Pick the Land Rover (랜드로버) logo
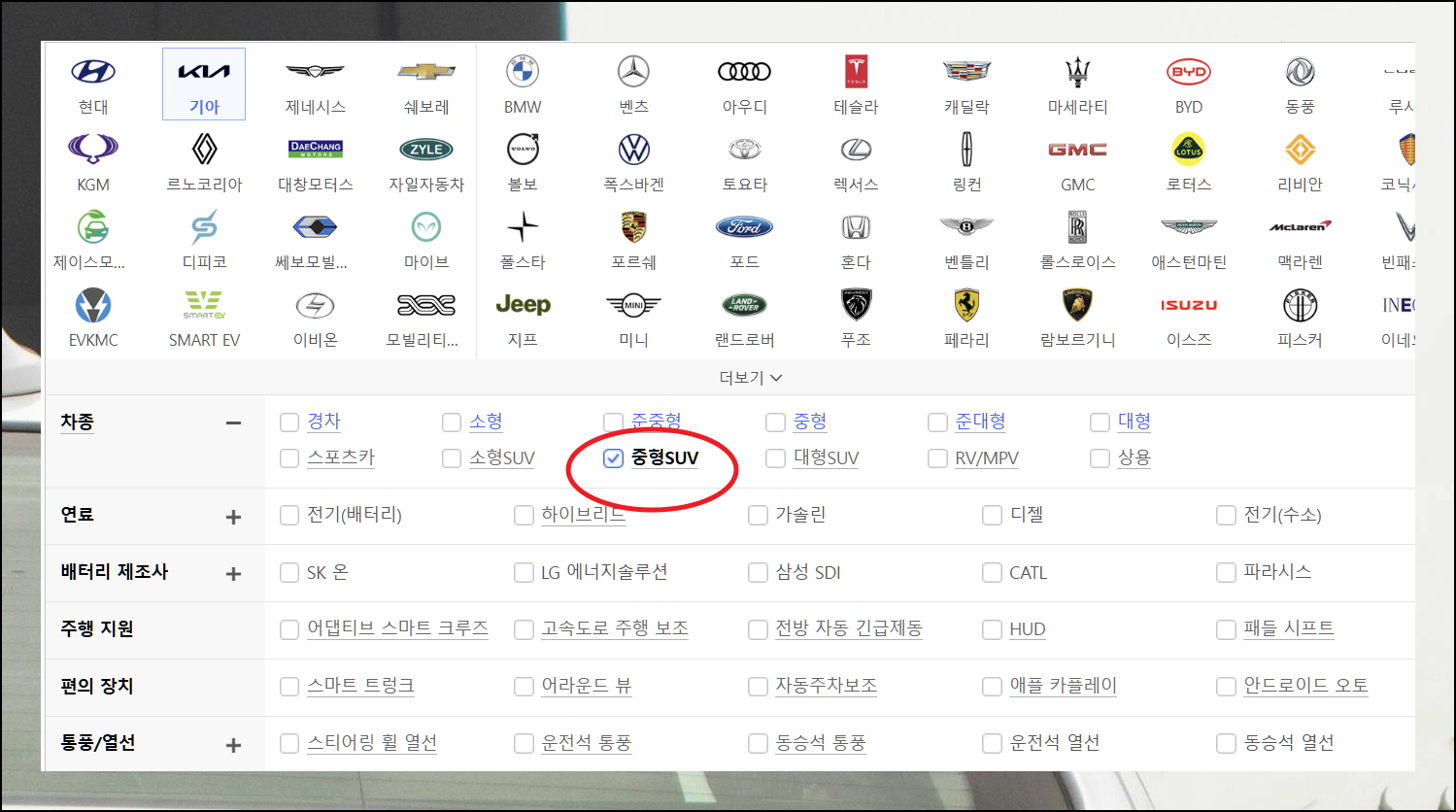Screen dimensions: 1456x812 745,305
